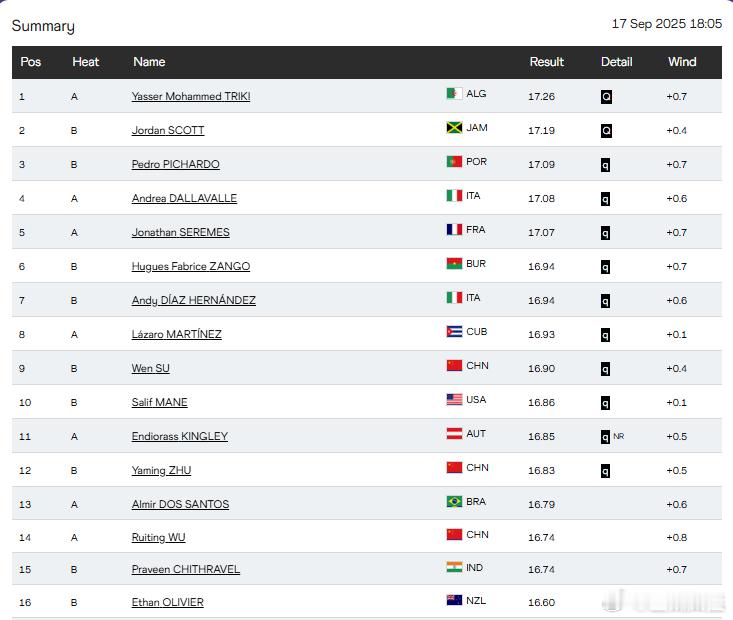Click the Brazil flag icon
The image size is (733, 620).
click(x=454, y=502)
